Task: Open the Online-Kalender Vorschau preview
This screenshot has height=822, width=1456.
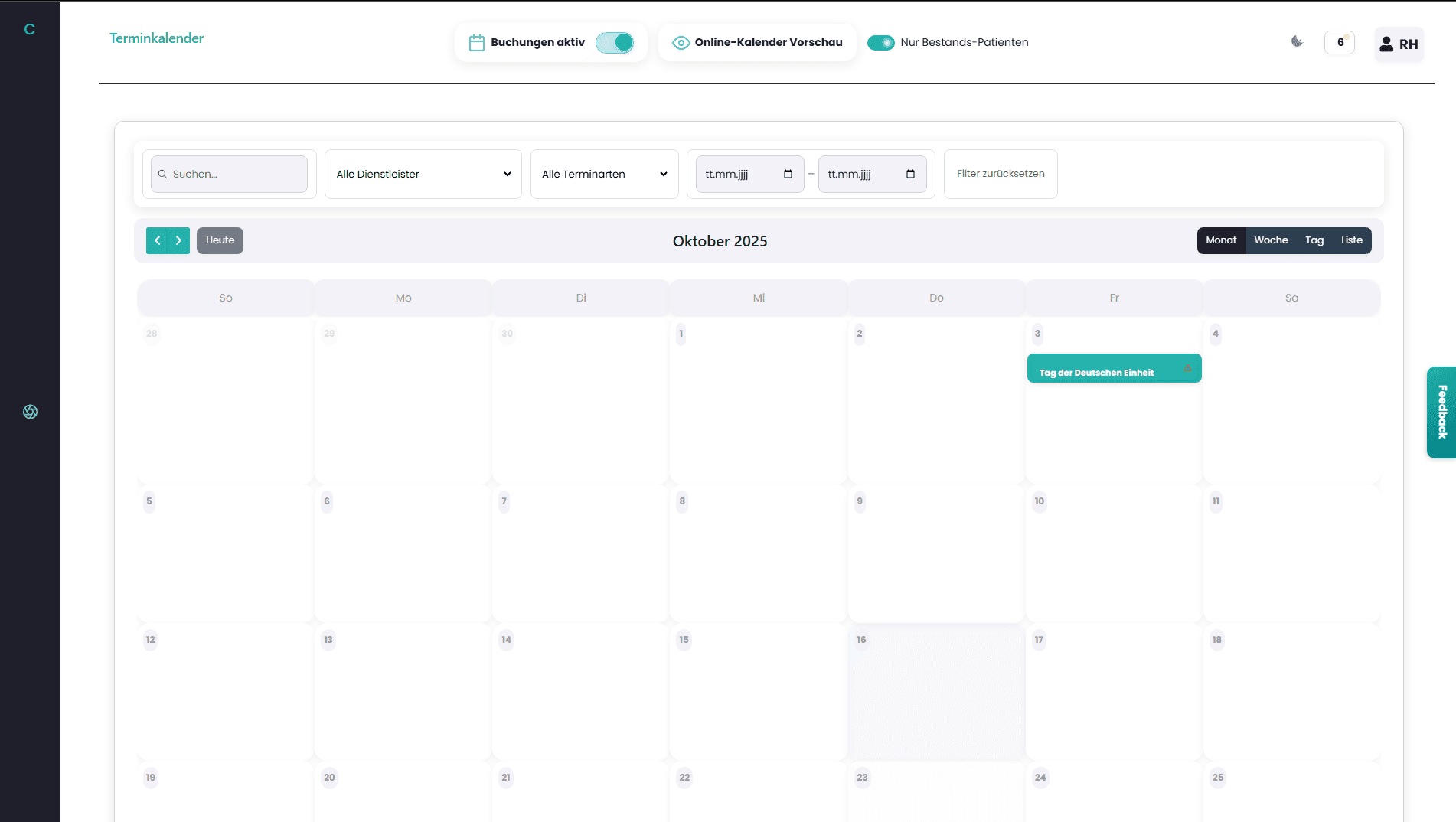Action: point(757,42)
